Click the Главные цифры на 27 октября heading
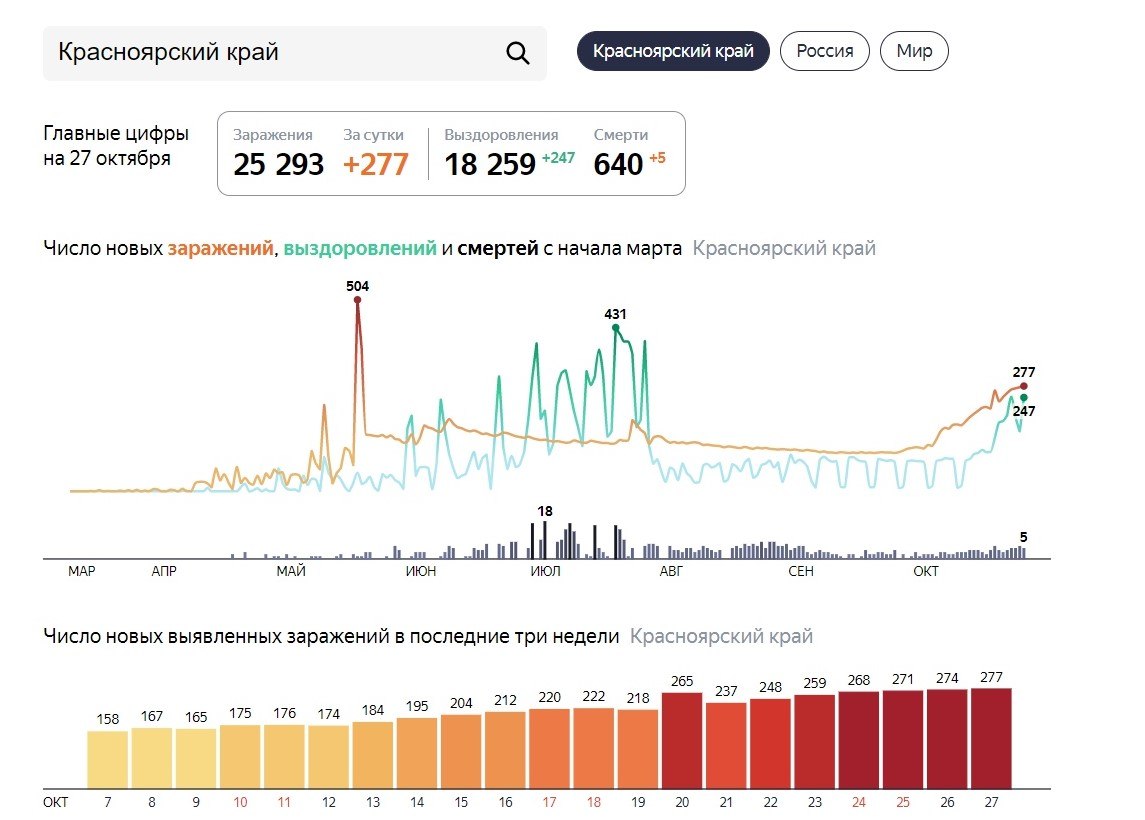Screen dimensions: 1145x820 click(x=115, y=145)
